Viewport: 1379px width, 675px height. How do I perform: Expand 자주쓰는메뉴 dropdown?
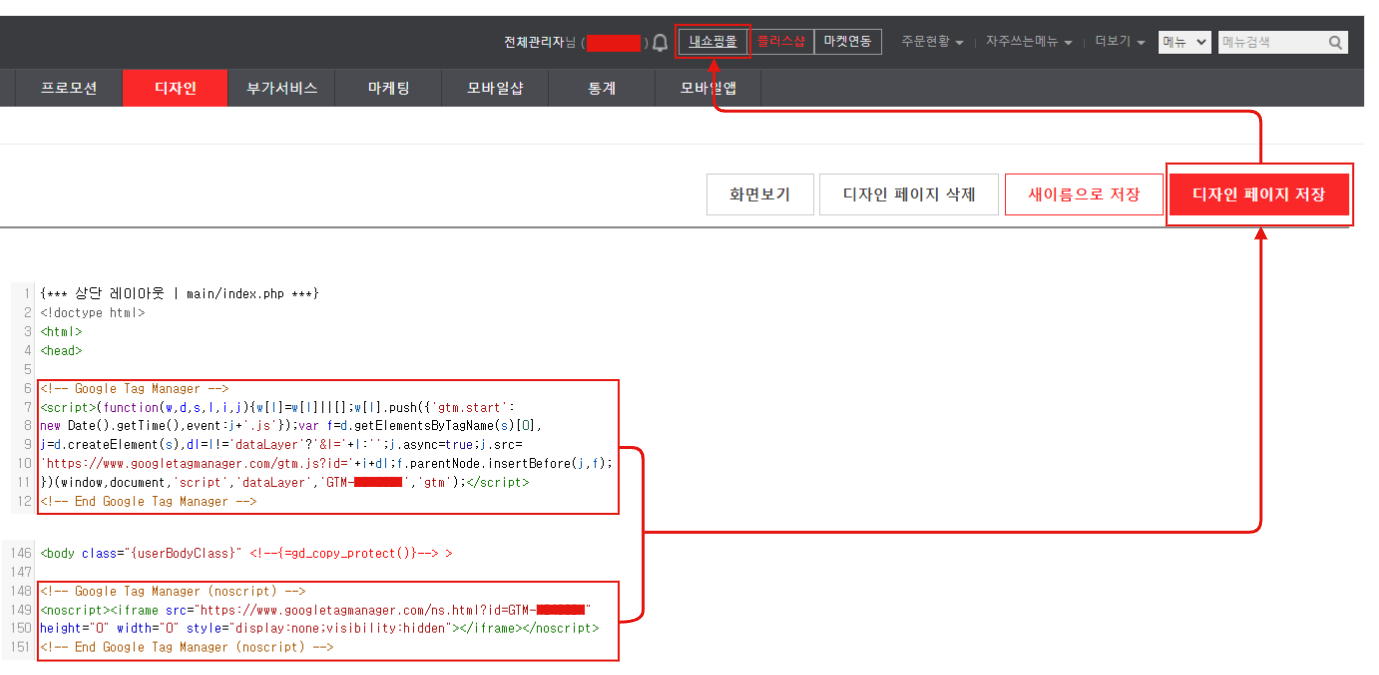point(1029,42)
